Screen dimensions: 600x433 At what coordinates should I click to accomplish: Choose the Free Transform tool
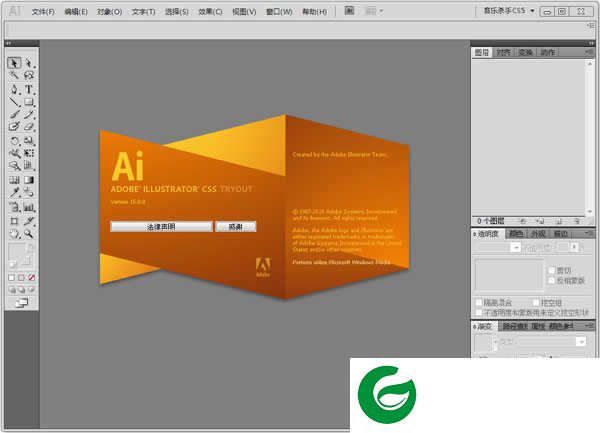[29, 153]
